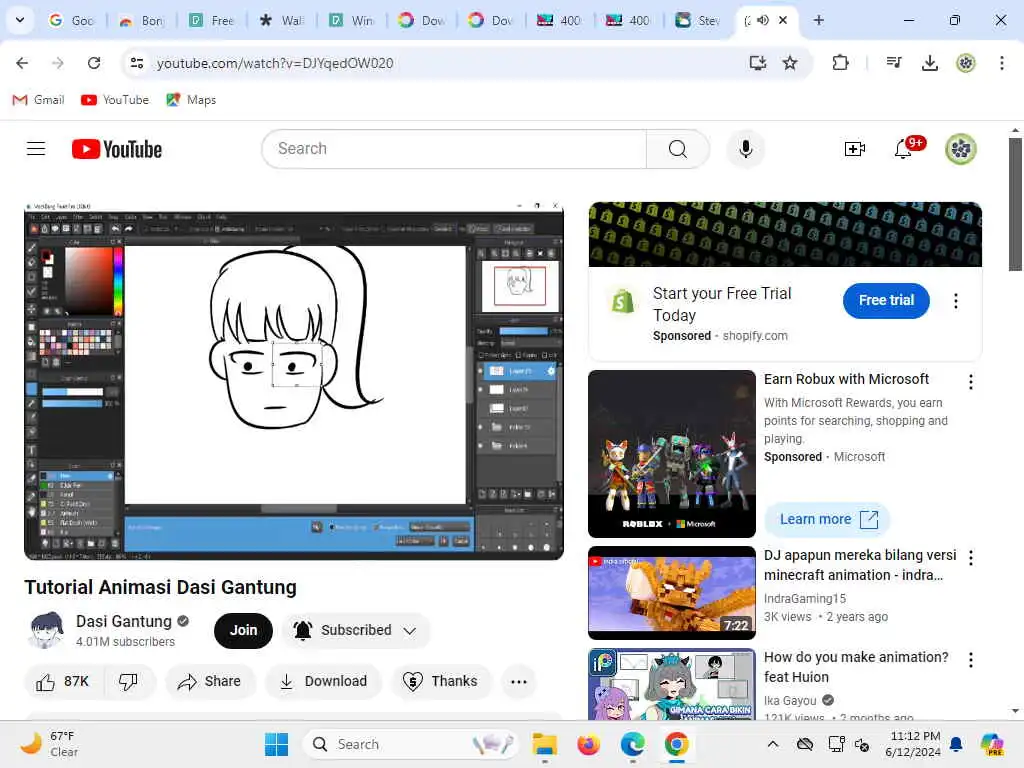Viewport: 1024px width, 768px height.
Task: Open Chrome profile avatar in the toolbar
Action: tap(965, 63)
